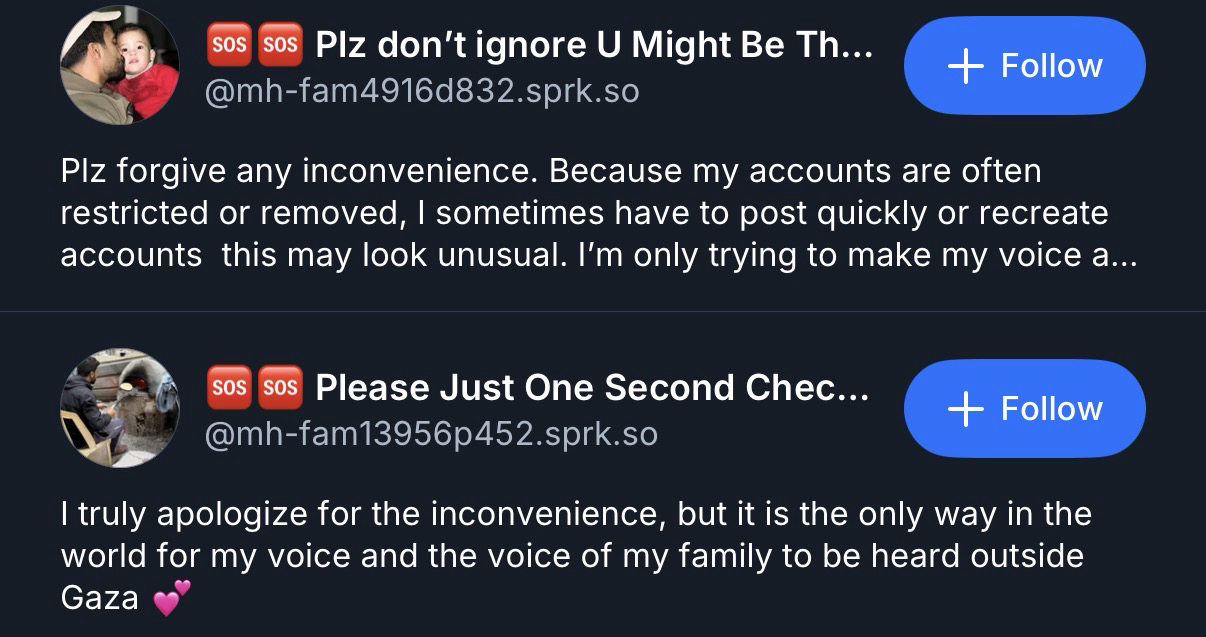Click the handle @mh-fam13956p452.sprk.so
The image size is (1206, 637).
(431, 435)
